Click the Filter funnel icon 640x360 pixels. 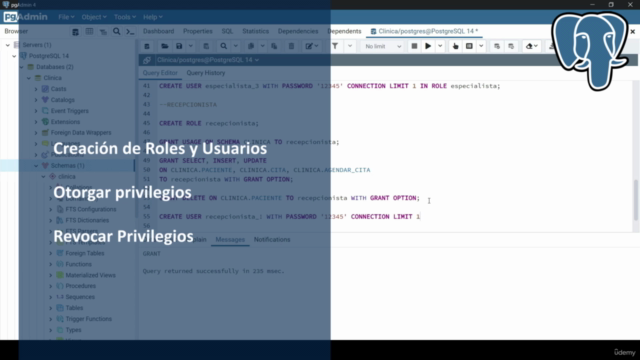[x=335, y=46]
